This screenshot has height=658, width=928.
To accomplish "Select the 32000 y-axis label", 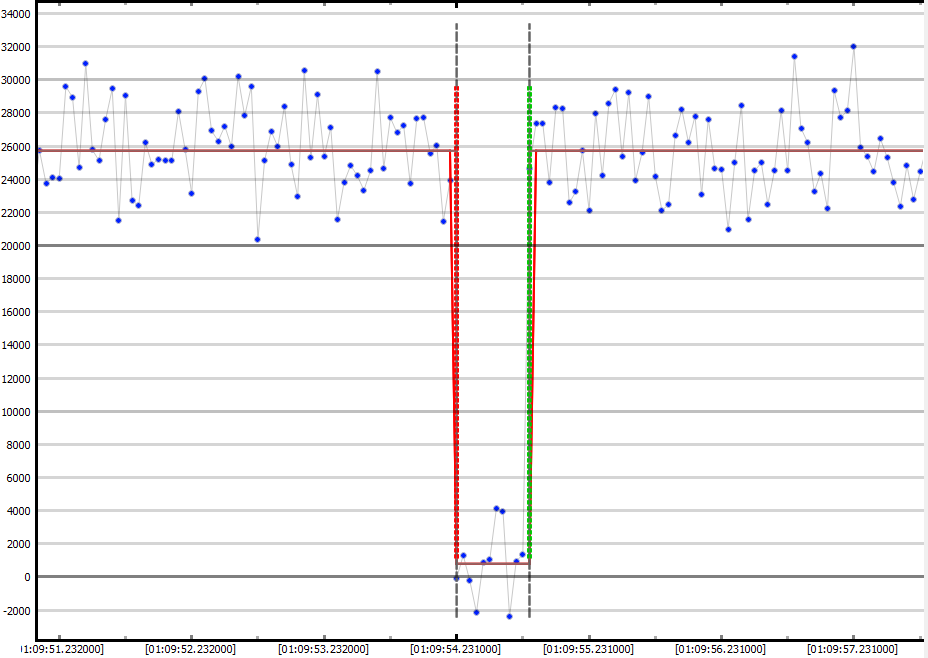I will 17,47.
